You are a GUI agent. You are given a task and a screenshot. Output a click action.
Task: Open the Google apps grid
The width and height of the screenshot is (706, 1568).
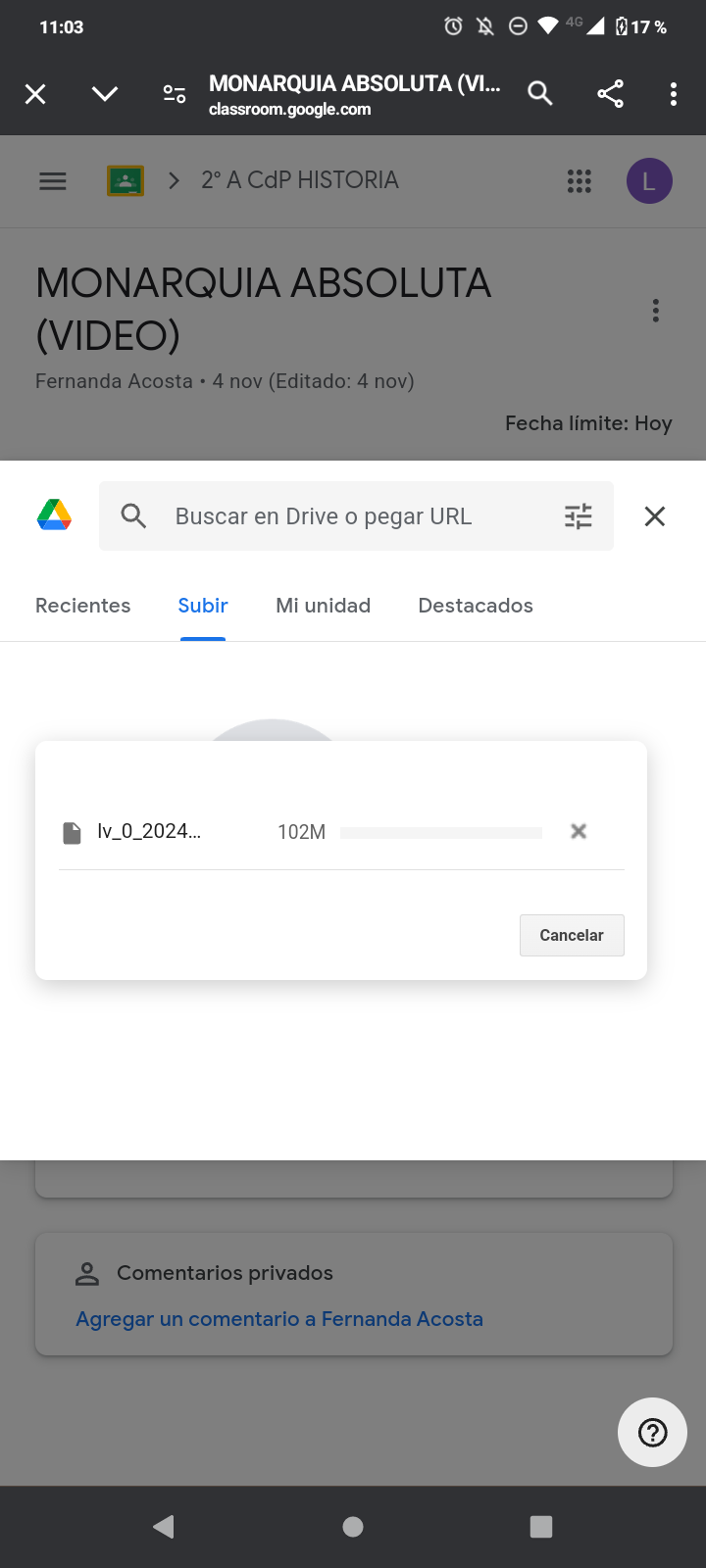[580, 181]
